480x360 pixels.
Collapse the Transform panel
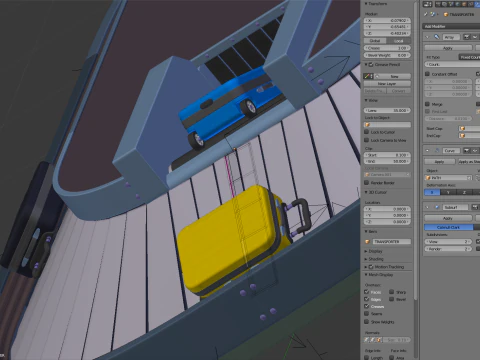366,4
